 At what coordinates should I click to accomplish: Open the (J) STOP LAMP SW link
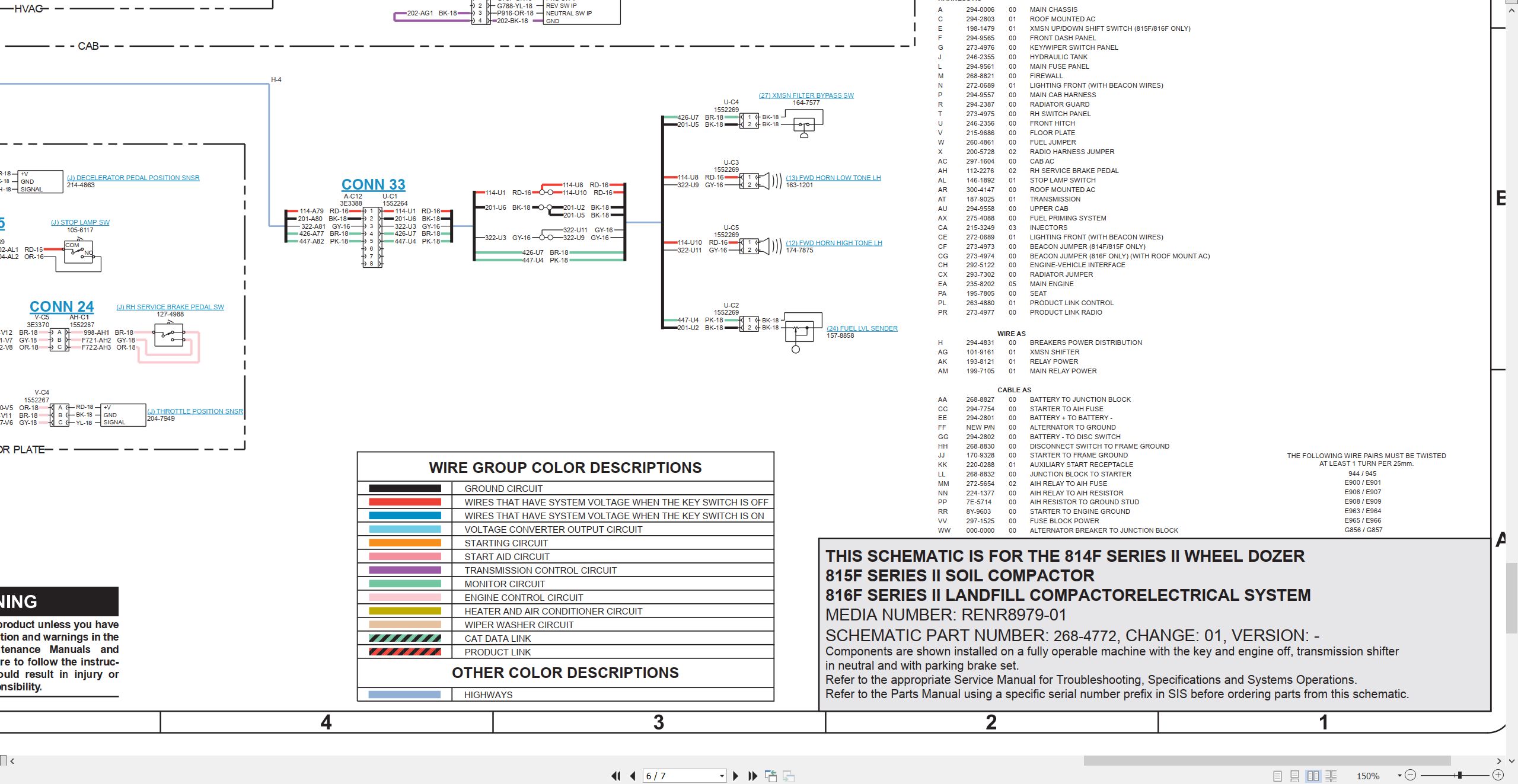(80, 222)
